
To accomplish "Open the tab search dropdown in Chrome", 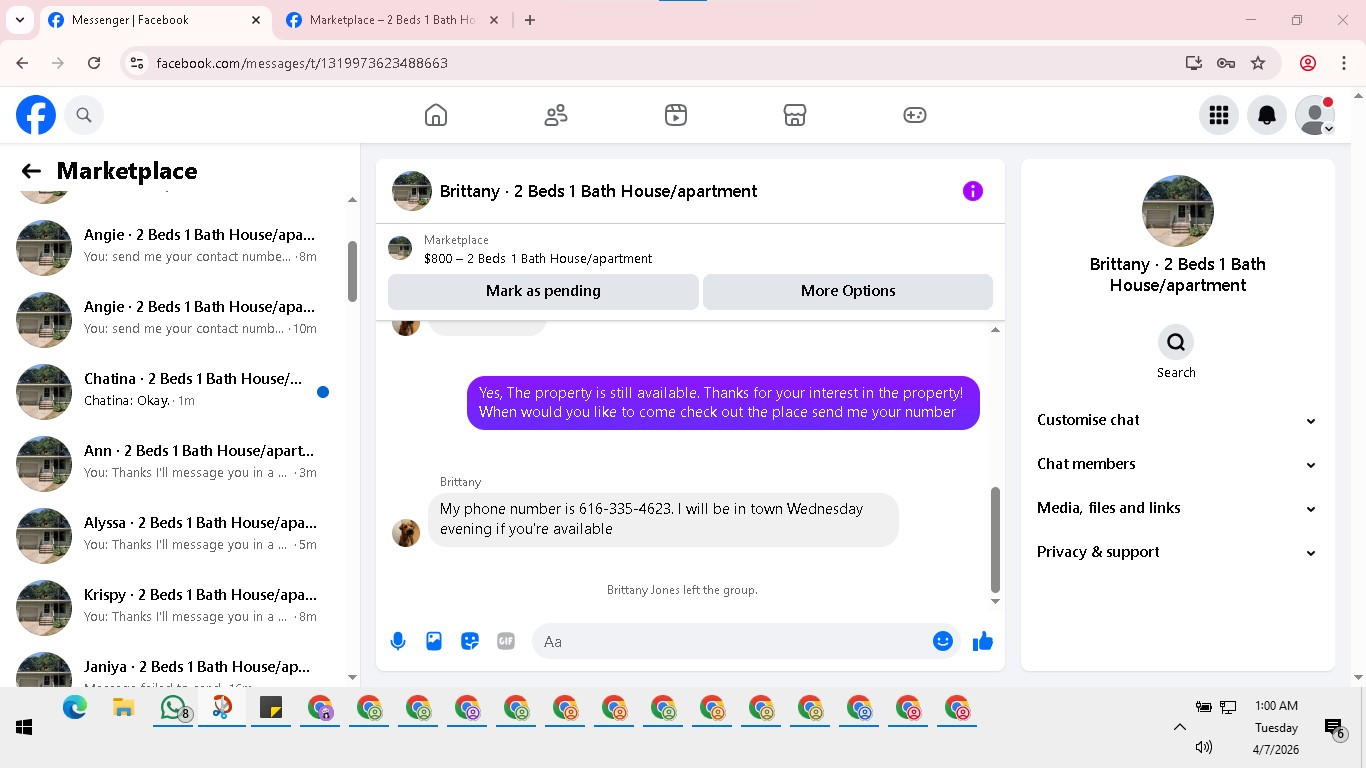I will (19, 20).
